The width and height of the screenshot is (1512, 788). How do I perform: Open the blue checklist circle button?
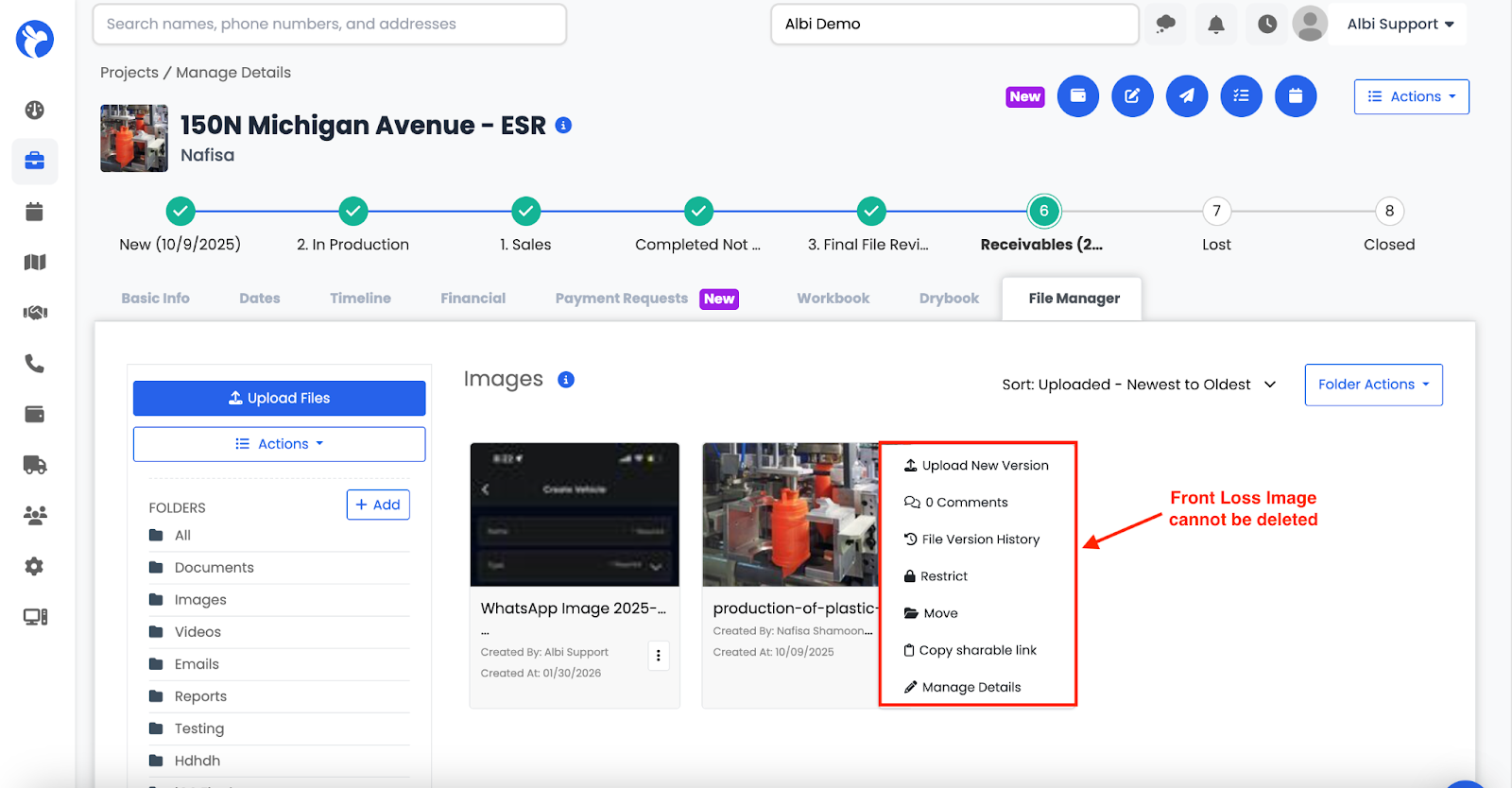[1241, 96]
